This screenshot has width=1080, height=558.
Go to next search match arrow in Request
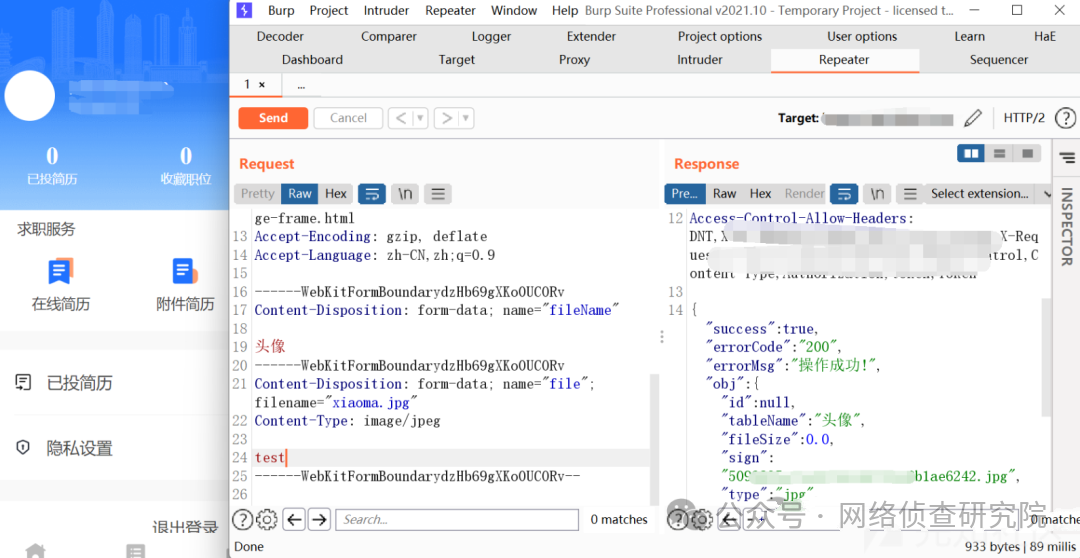click(318, 519)
